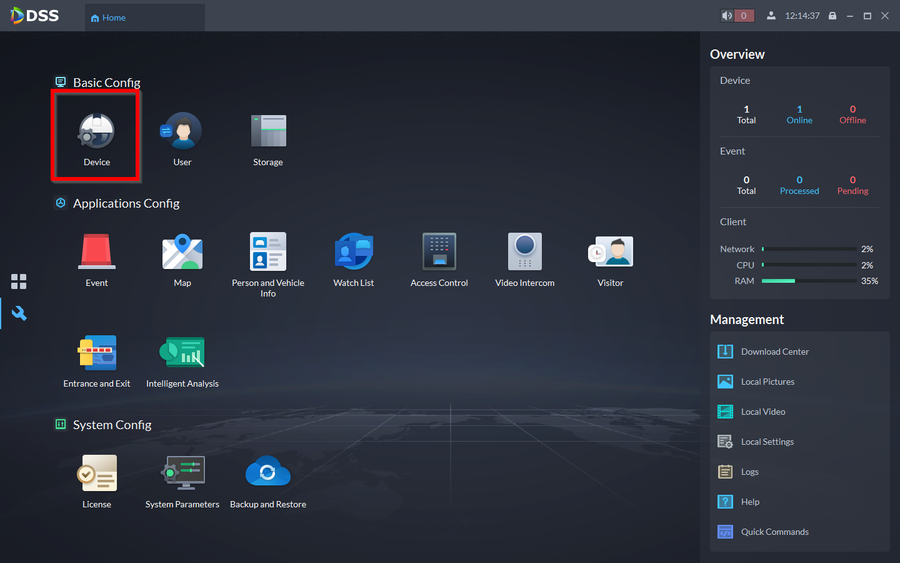Open Person and Vehicle Info
900x563 pixels.
pos(268,255)
